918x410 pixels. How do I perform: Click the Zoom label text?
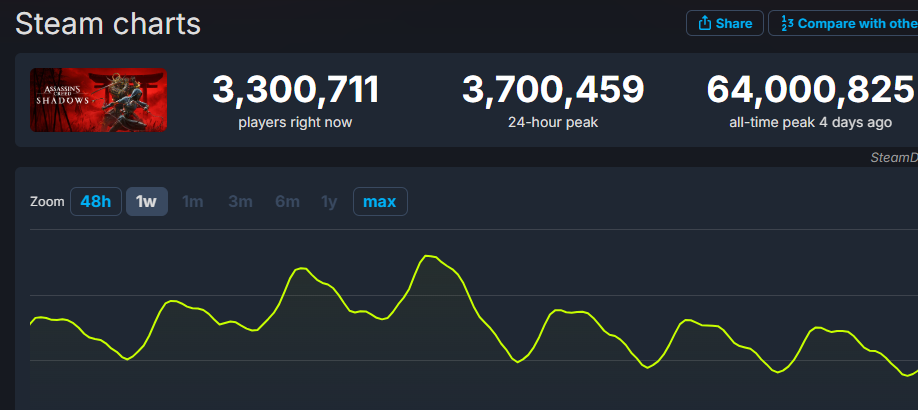tap(47, 201)
